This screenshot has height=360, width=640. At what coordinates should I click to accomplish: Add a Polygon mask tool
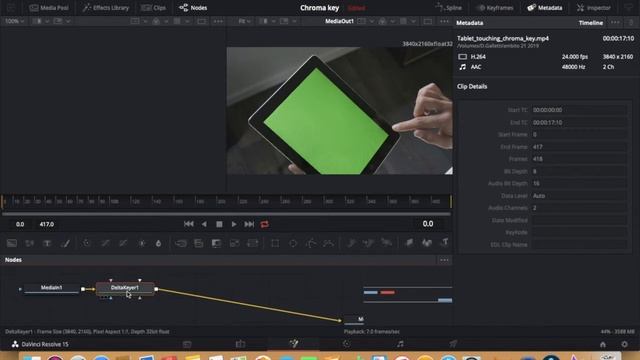pos(311,243)
